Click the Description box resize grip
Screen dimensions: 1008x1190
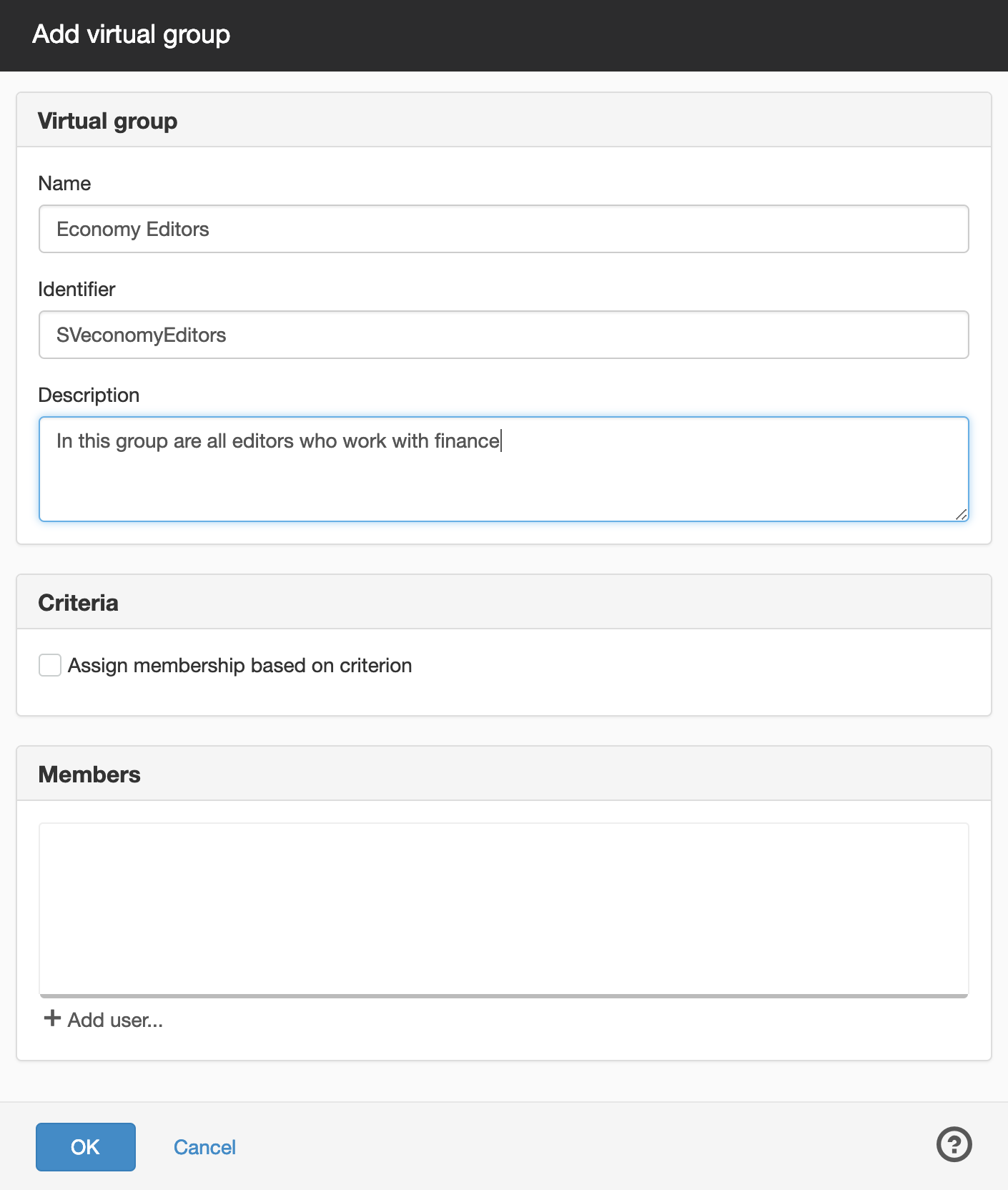pyautogui.click(x=962, y=514)
